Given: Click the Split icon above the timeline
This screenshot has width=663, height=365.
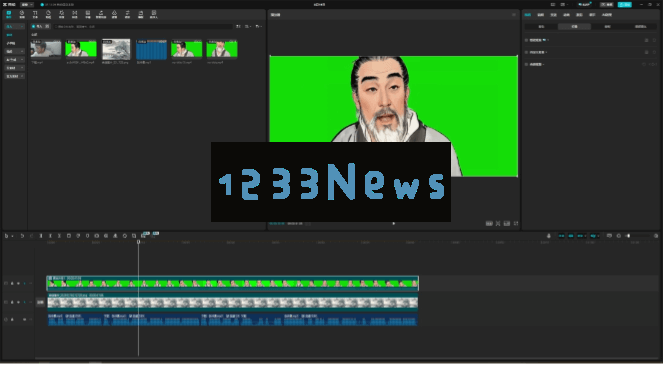Looking at the screenshot, I should [x=41, y=236].
